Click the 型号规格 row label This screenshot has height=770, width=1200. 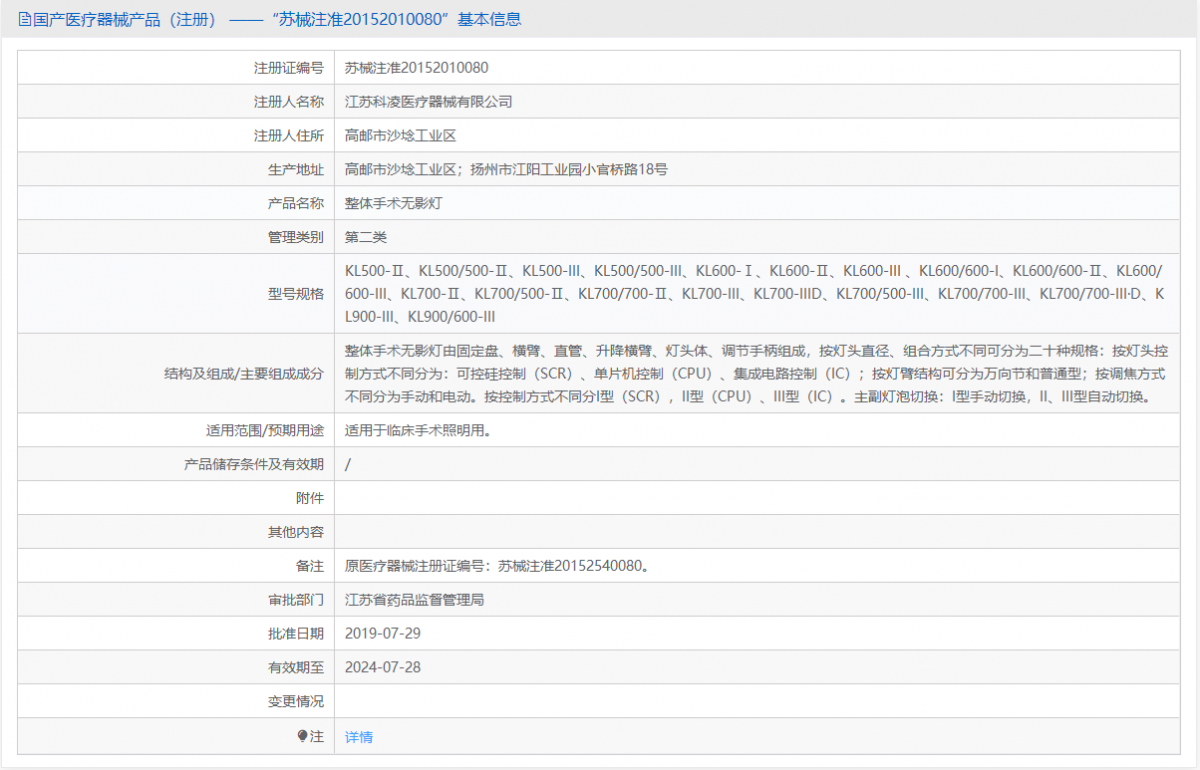(296, 294)
